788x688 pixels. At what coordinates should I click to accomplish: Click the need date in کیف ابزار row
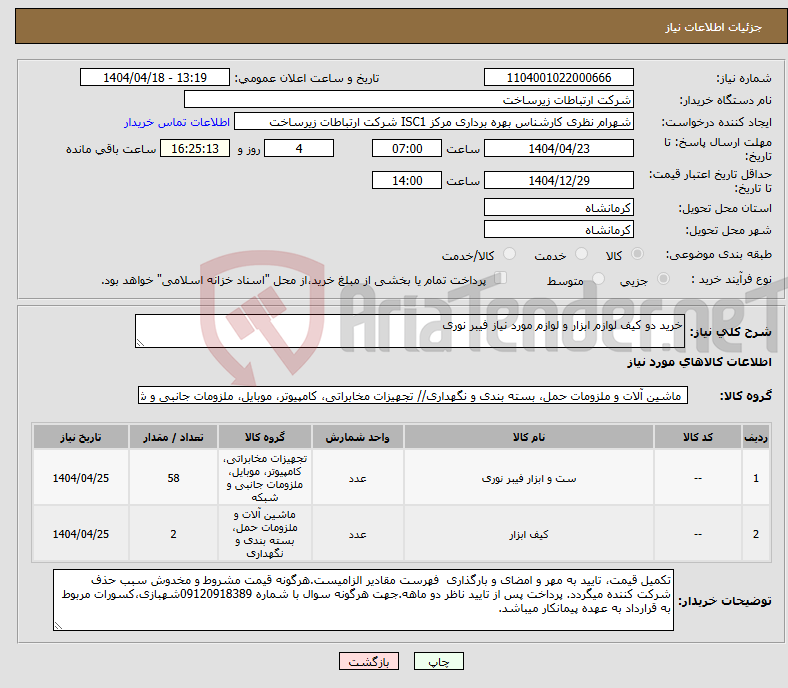[81, 534]
